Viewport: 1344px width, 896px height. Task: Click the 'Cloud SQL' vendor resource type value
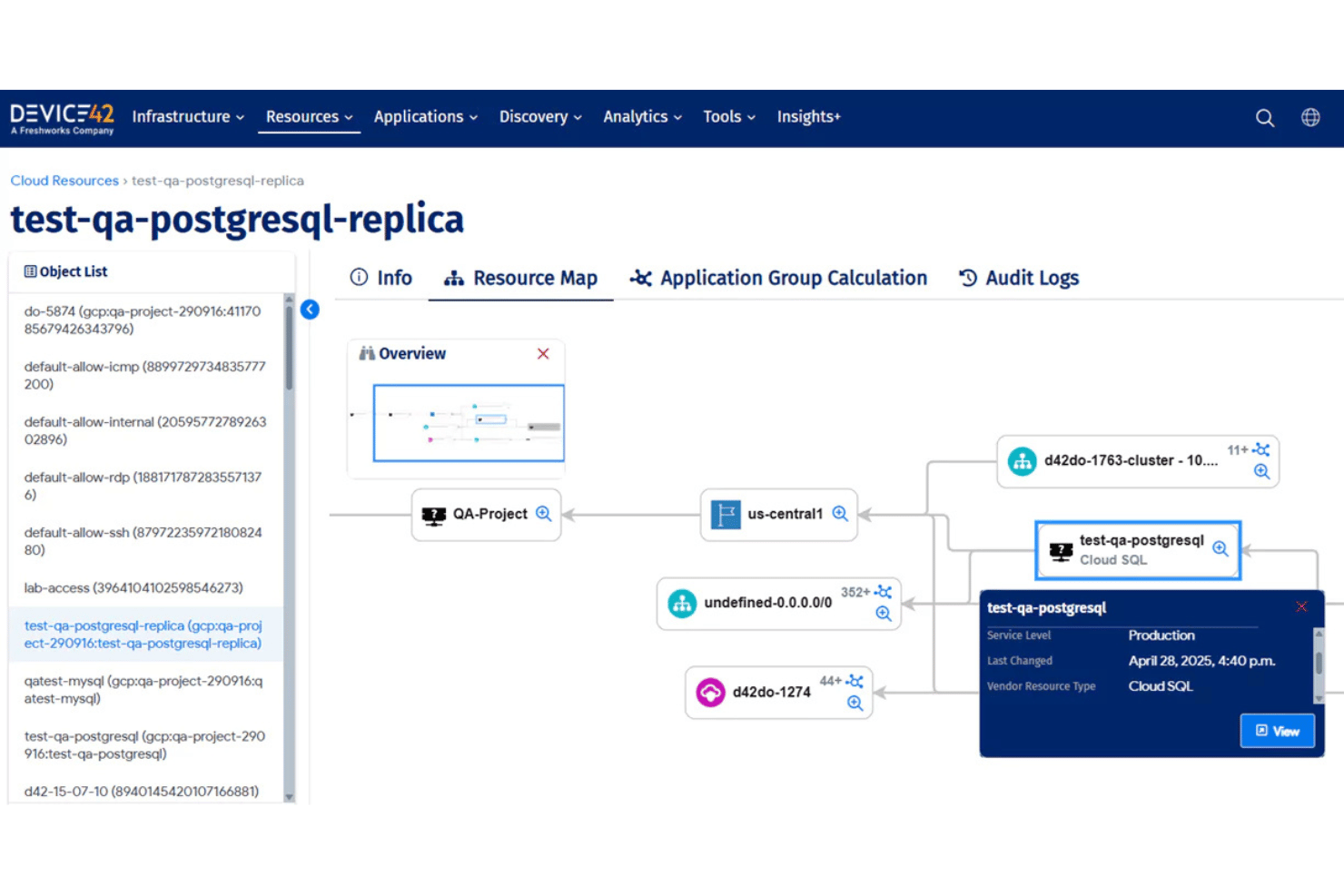[x=1161, y=686]
